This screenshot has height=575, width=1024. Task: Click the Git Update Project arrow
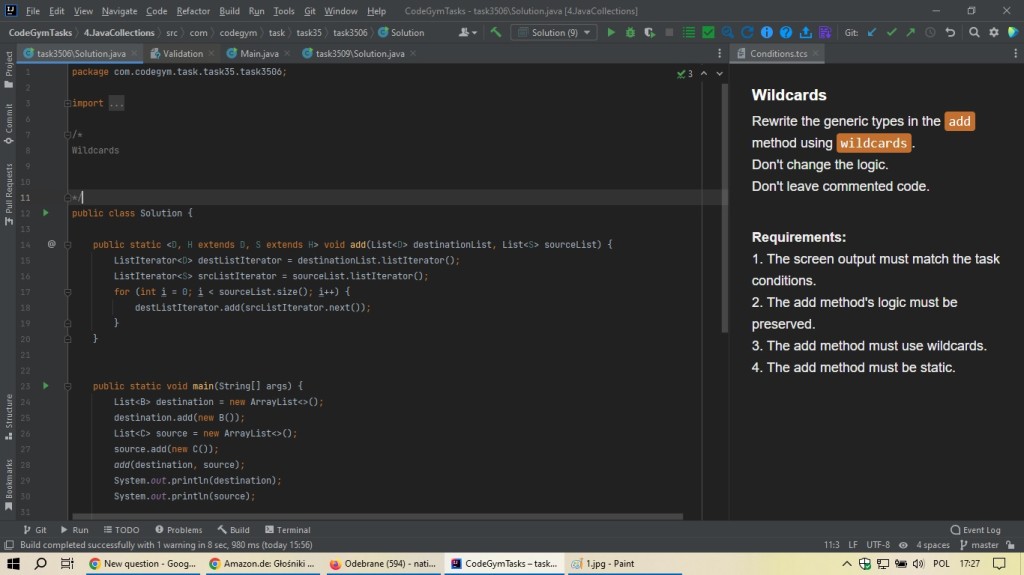coord(872,33)
